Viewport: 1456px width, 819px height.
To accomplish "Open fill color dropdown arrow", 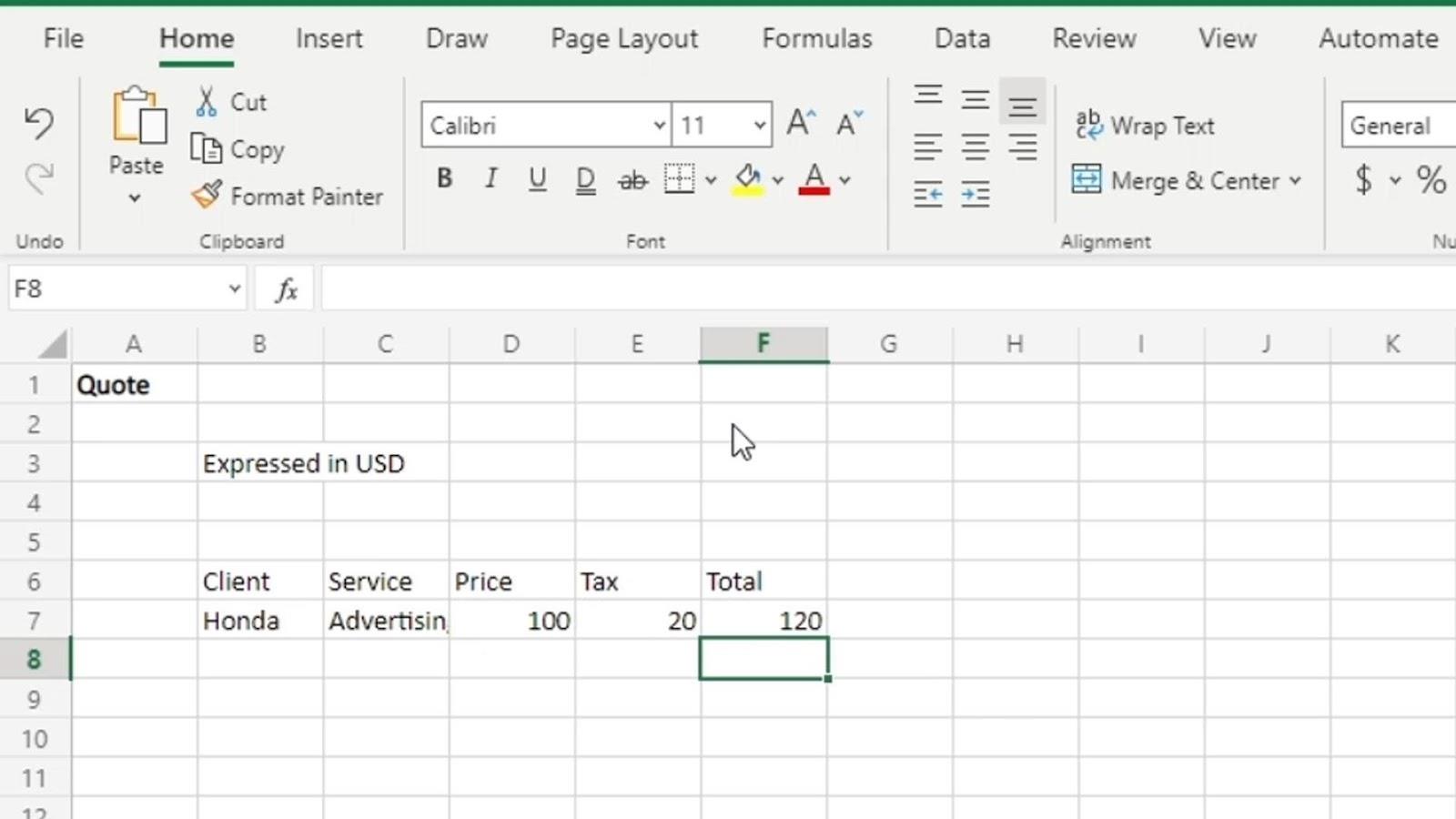I will click(x=777, y=179).
